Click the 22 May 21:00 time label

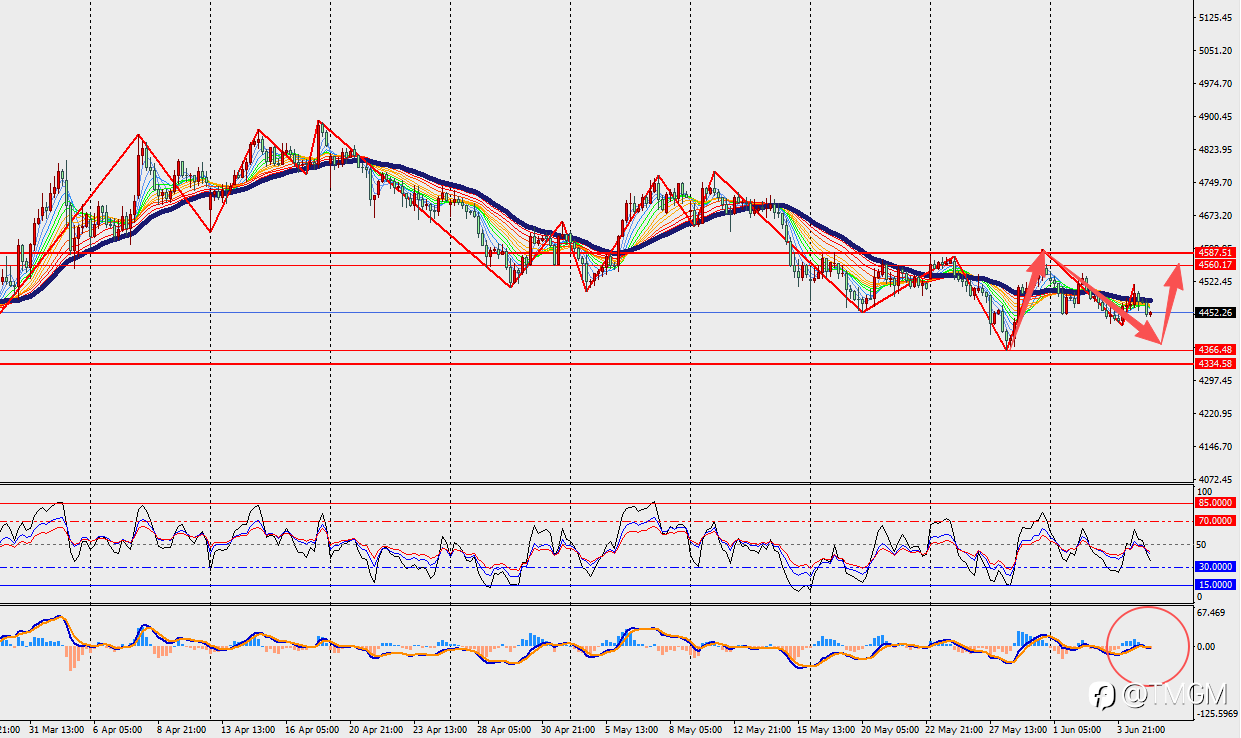click(953, 730)
